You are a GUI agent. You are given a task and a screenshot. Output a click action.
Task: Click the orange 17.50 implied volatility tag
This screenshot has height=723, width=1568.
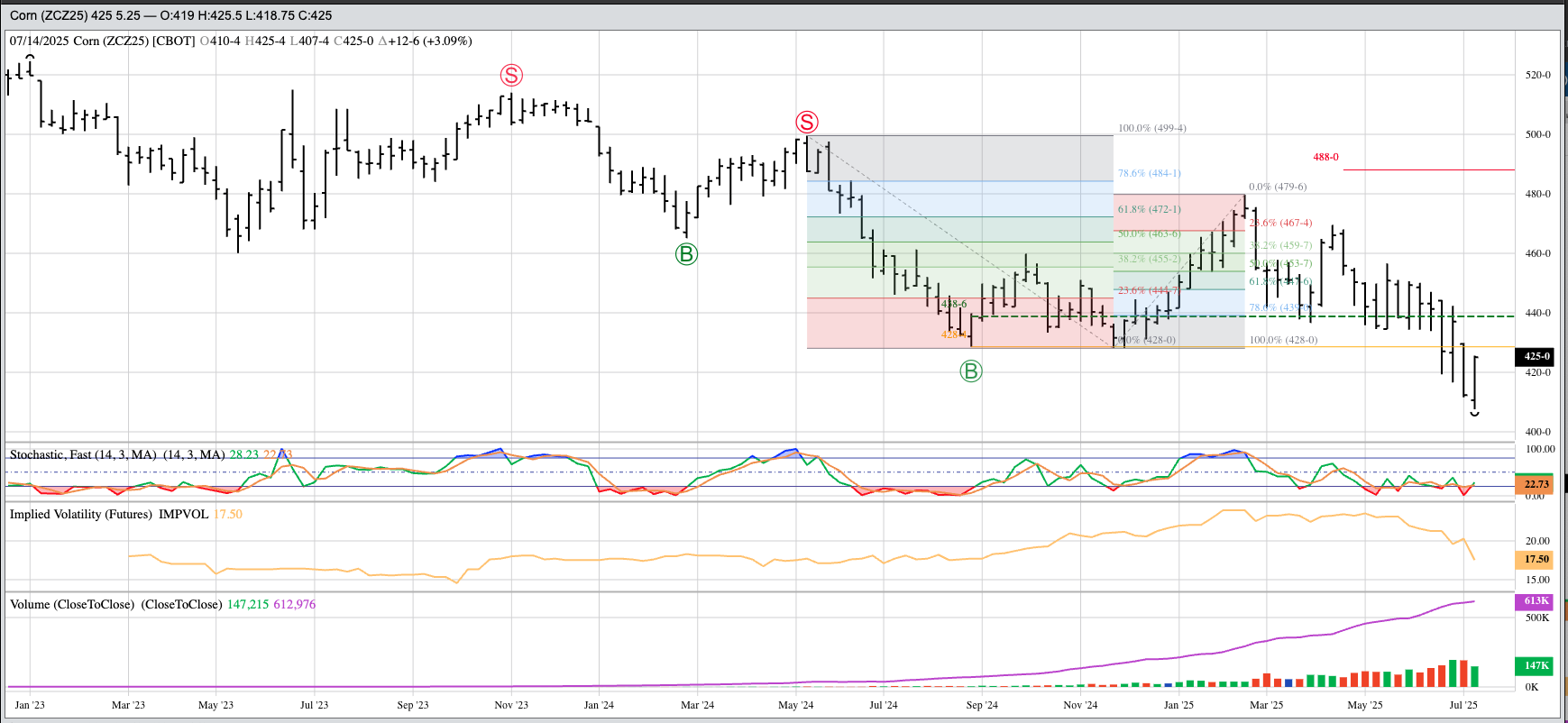pos(1536,559)
